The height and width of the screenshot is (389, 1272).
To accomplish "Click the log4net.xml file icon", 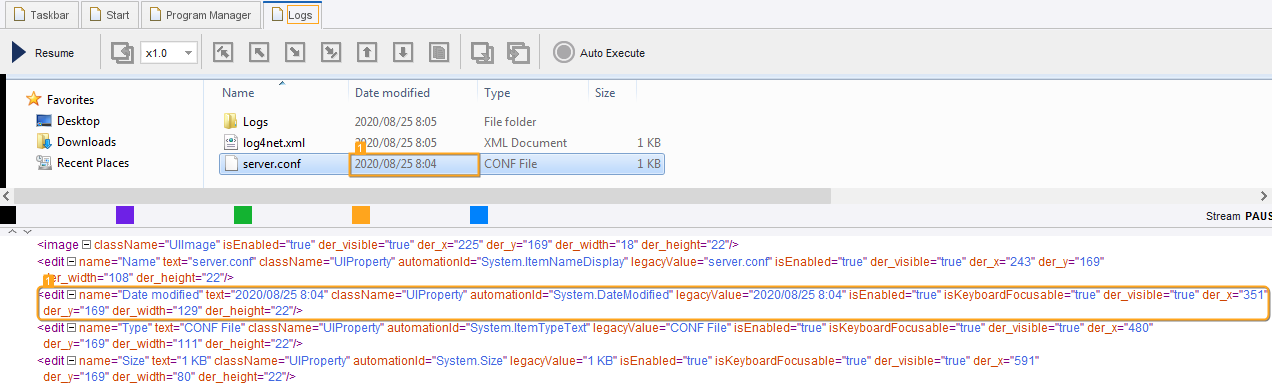I will (231, 143).
